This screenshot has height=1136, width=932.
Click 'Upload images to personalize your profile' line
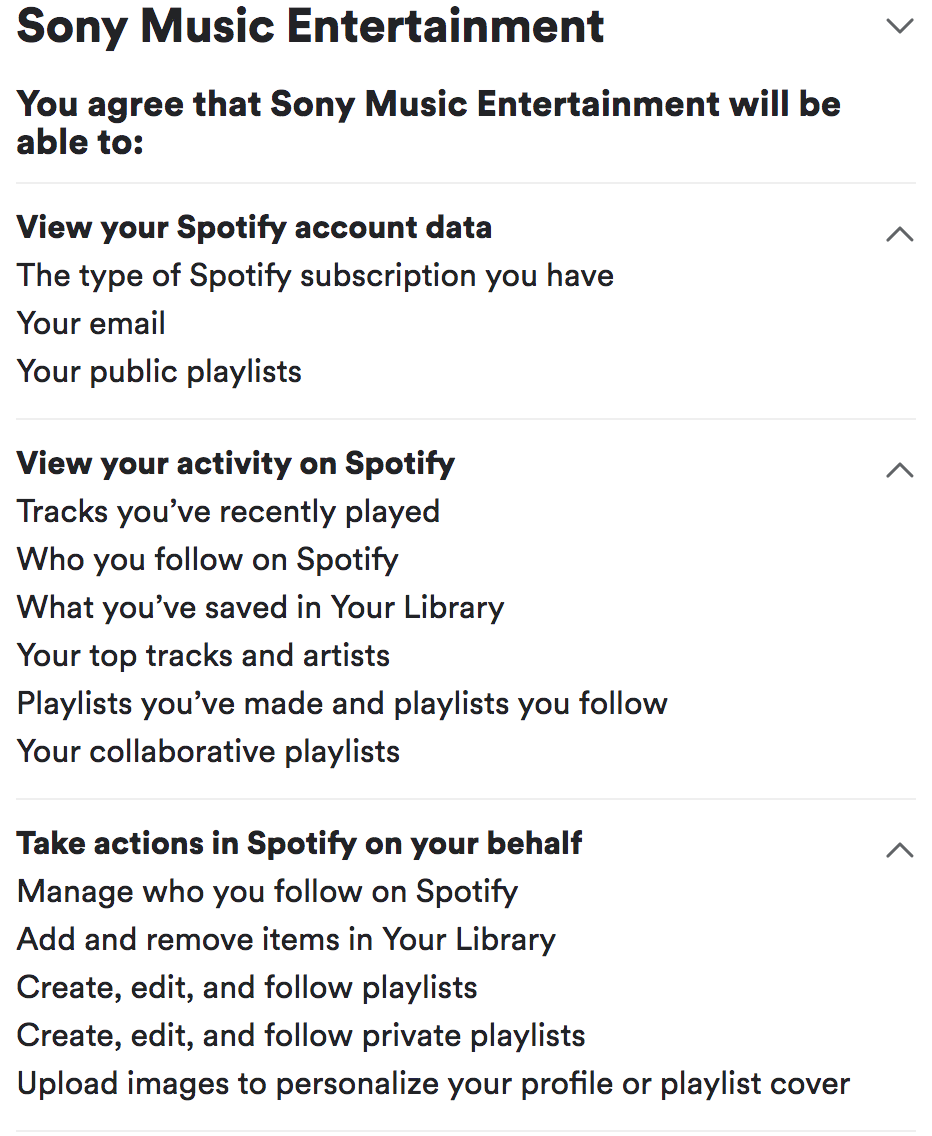click(433, 1084)
